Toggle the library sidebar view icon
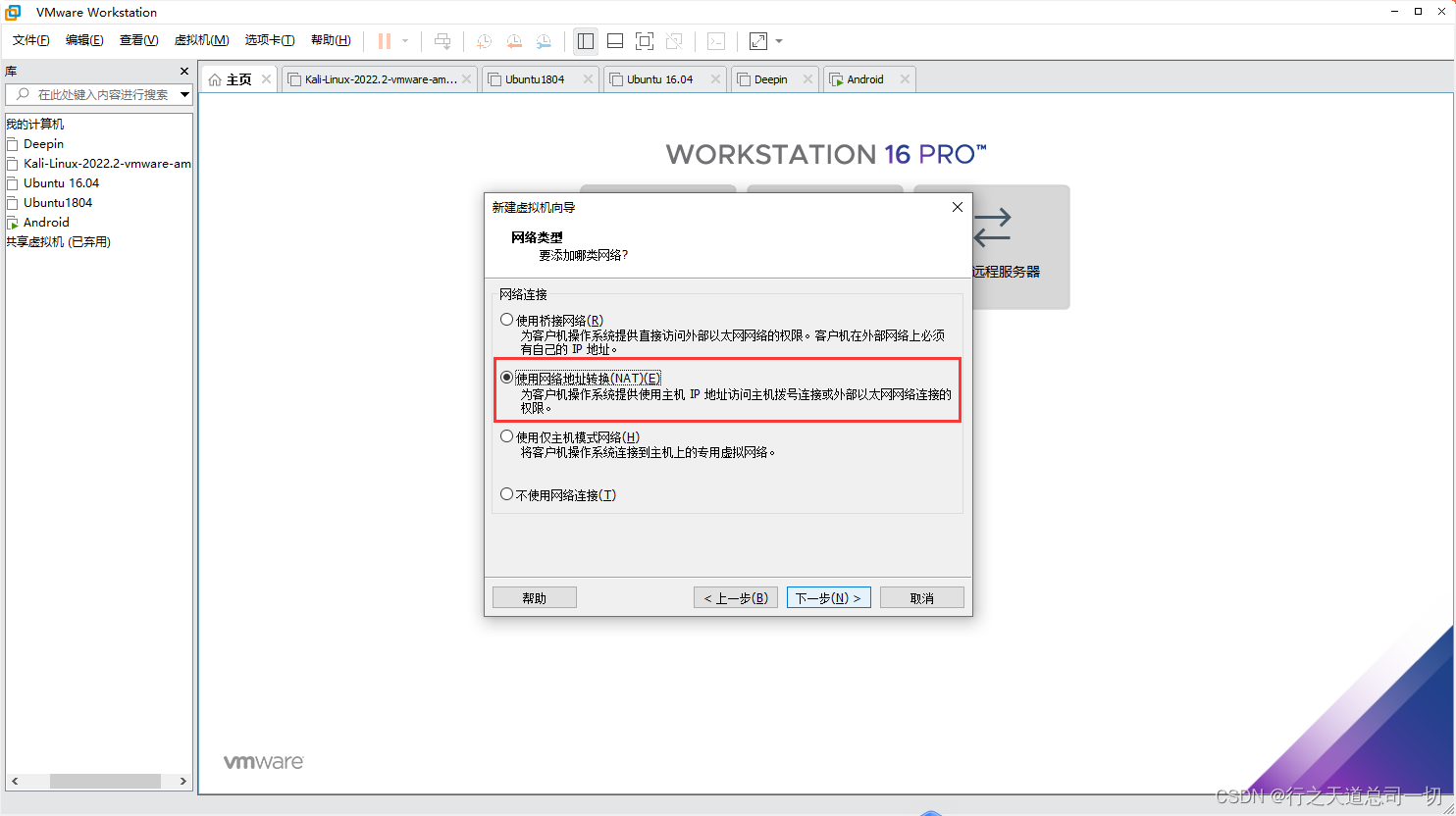This screenshot has width=1456, height=816. coord(586,41)
